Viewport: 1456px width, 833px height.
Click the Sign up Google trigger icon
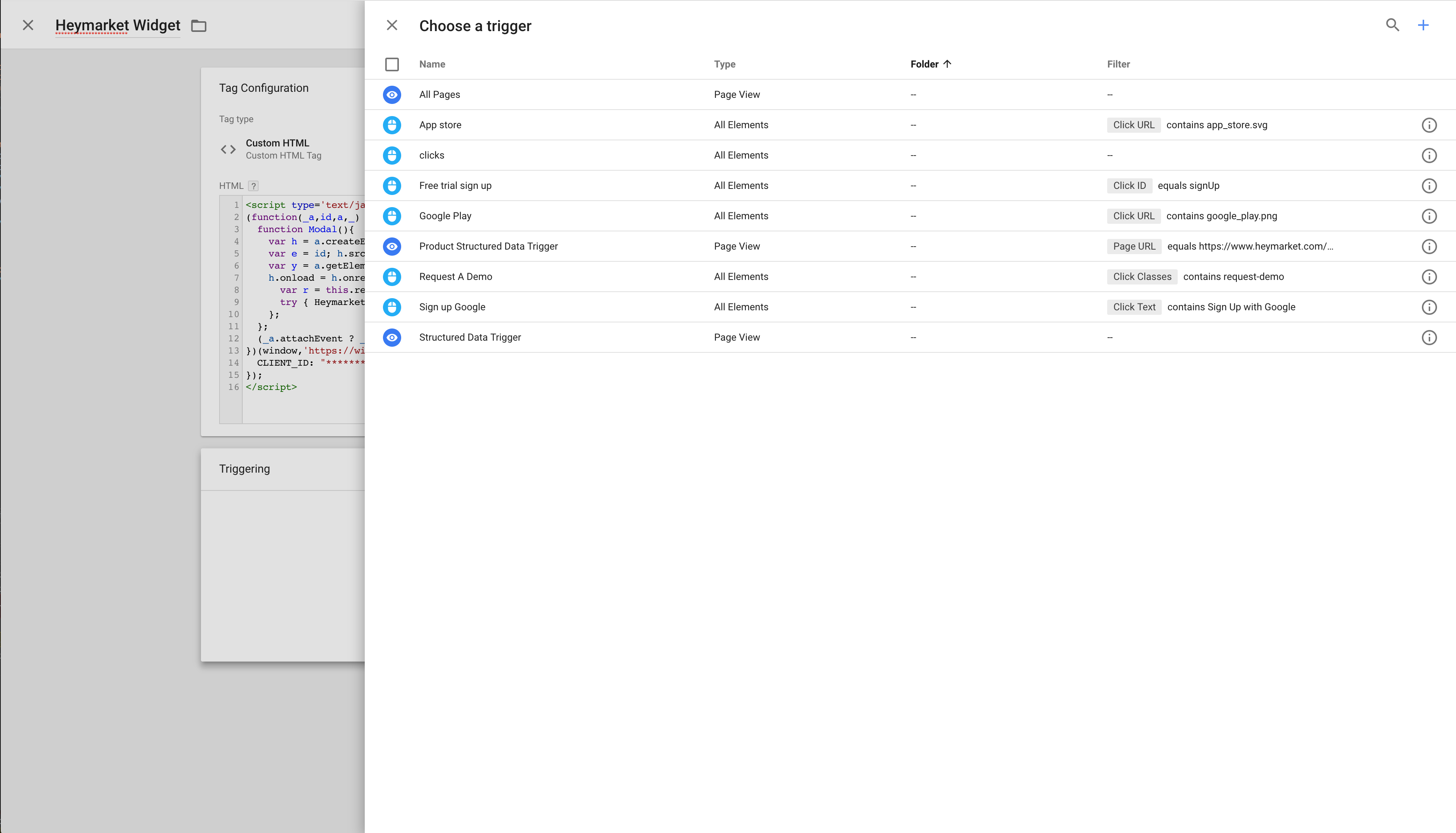coord(392,306)
